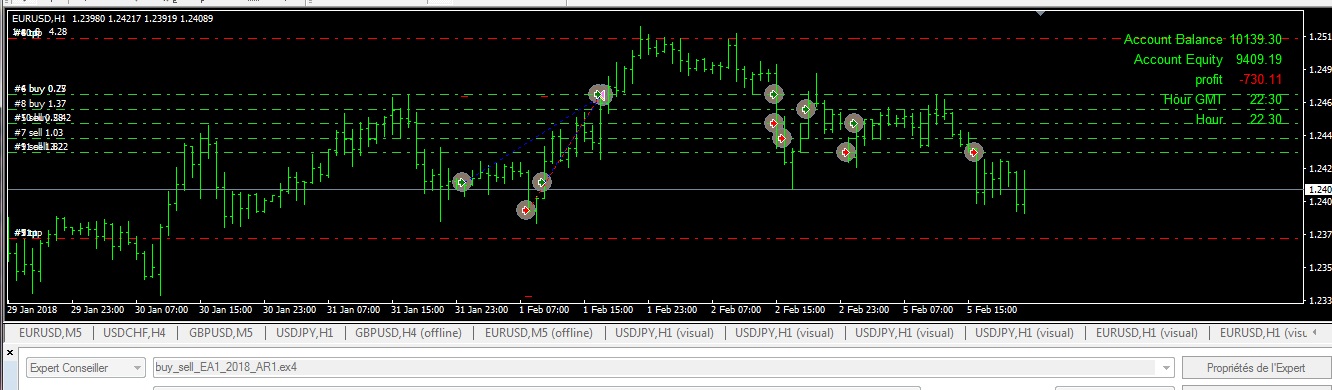Click the chart shift triangle at the chart top
This screenshot has height=390, width=1332.
(1043, 14)
